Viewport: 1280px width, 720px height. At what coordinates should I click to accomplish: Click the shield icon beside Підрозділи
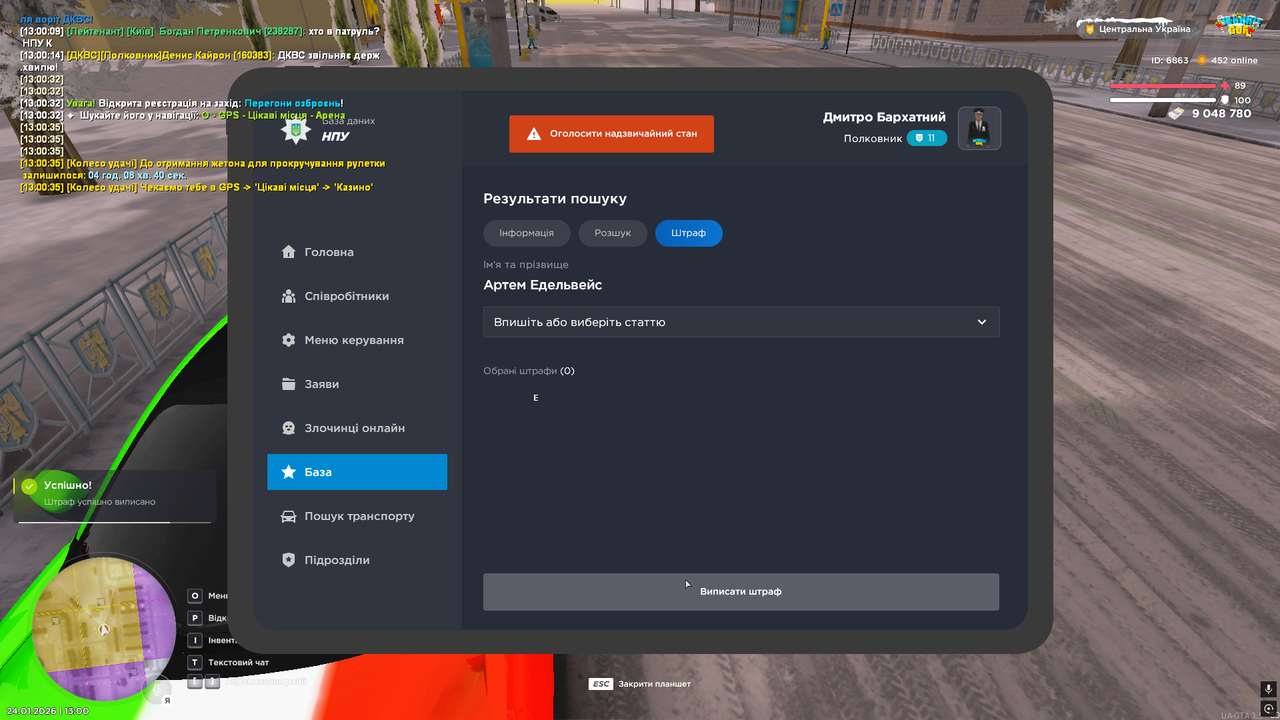288,560
